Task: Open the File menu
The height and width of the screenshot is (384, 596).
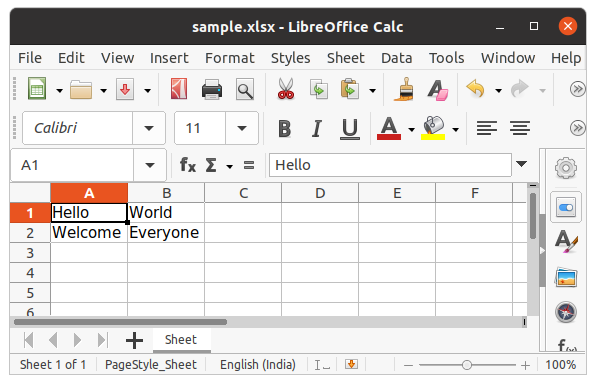Action: pyautogui.click(x=30, y=58)
